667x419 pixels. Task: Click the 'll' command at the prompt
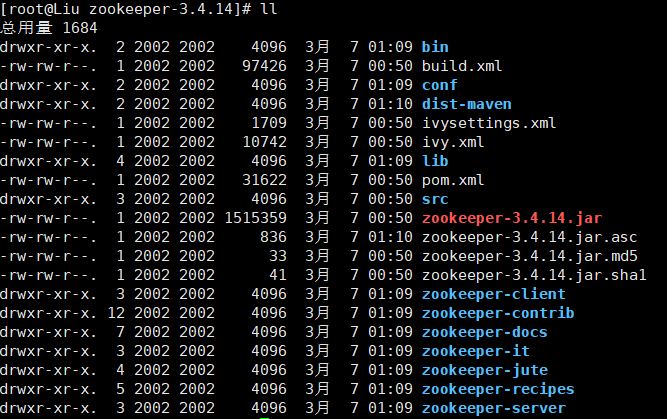(x=269, y=9)
